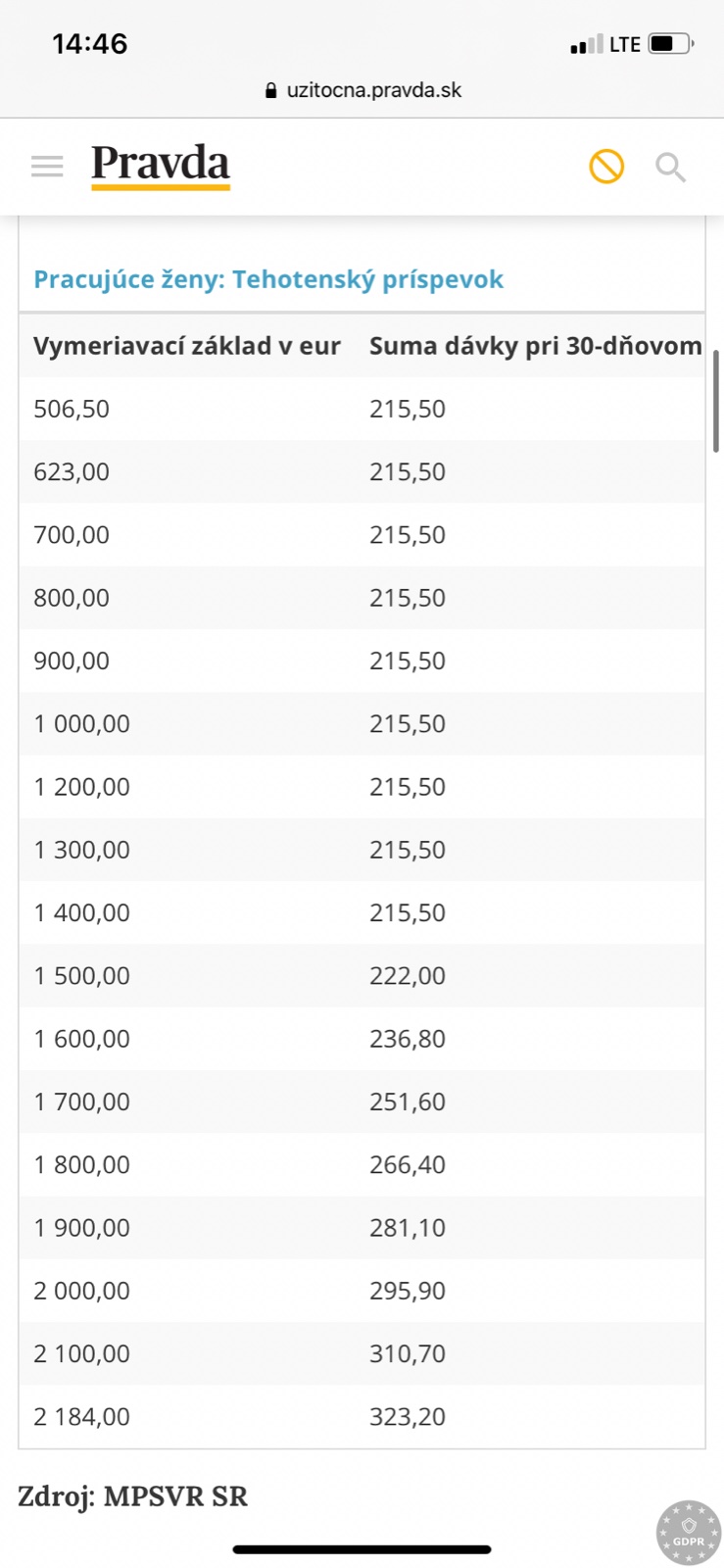The width and height of the screenshot is (724, 1568).
Task: Tap the 14:46 clock in status bar
Action: 90,44
